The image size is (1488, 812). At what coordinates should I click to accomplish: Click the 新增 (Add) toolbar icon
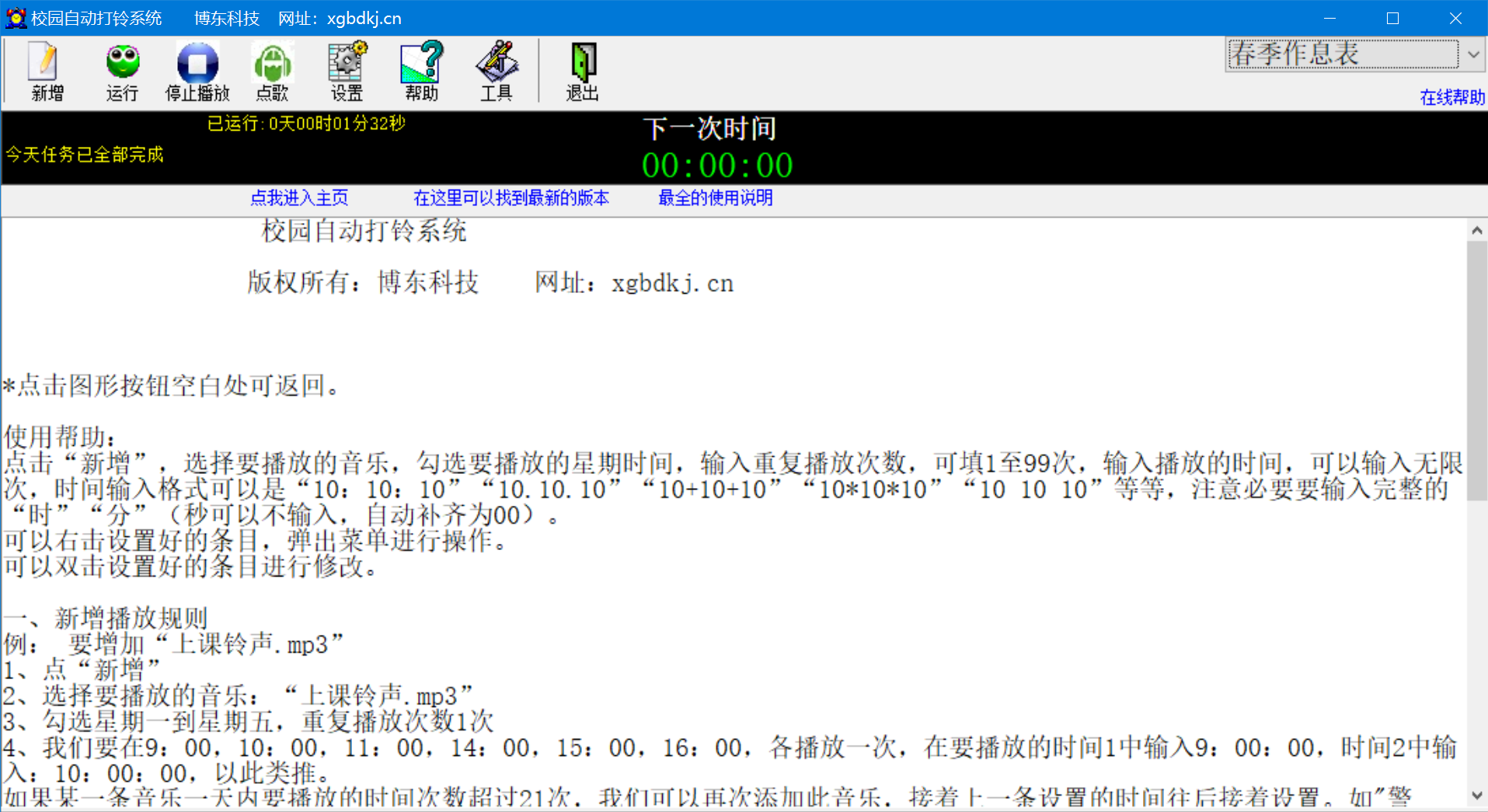[47, 71]
